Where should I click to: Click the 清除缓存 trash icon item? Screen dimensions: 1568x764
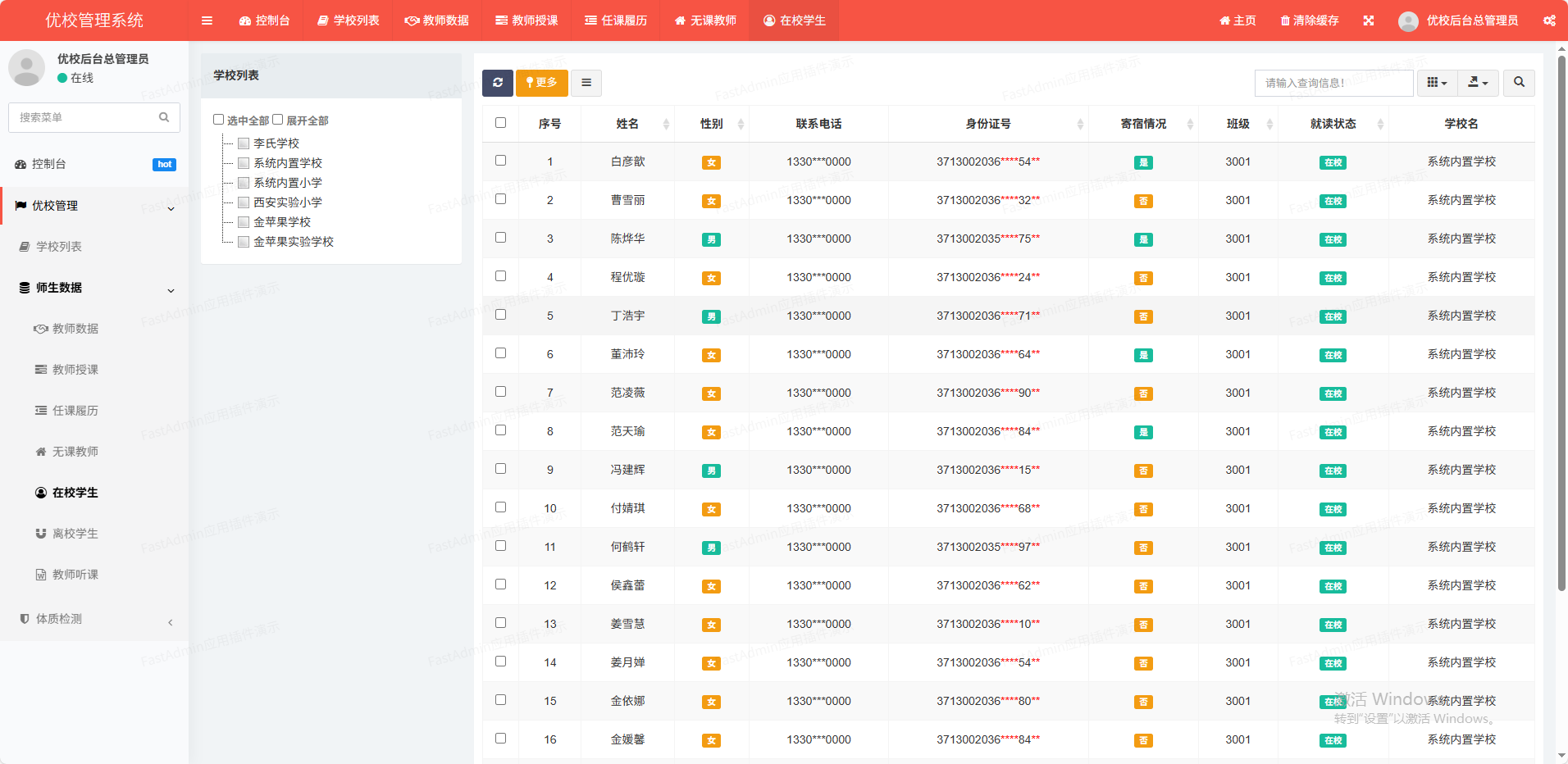click(1310, 20)
